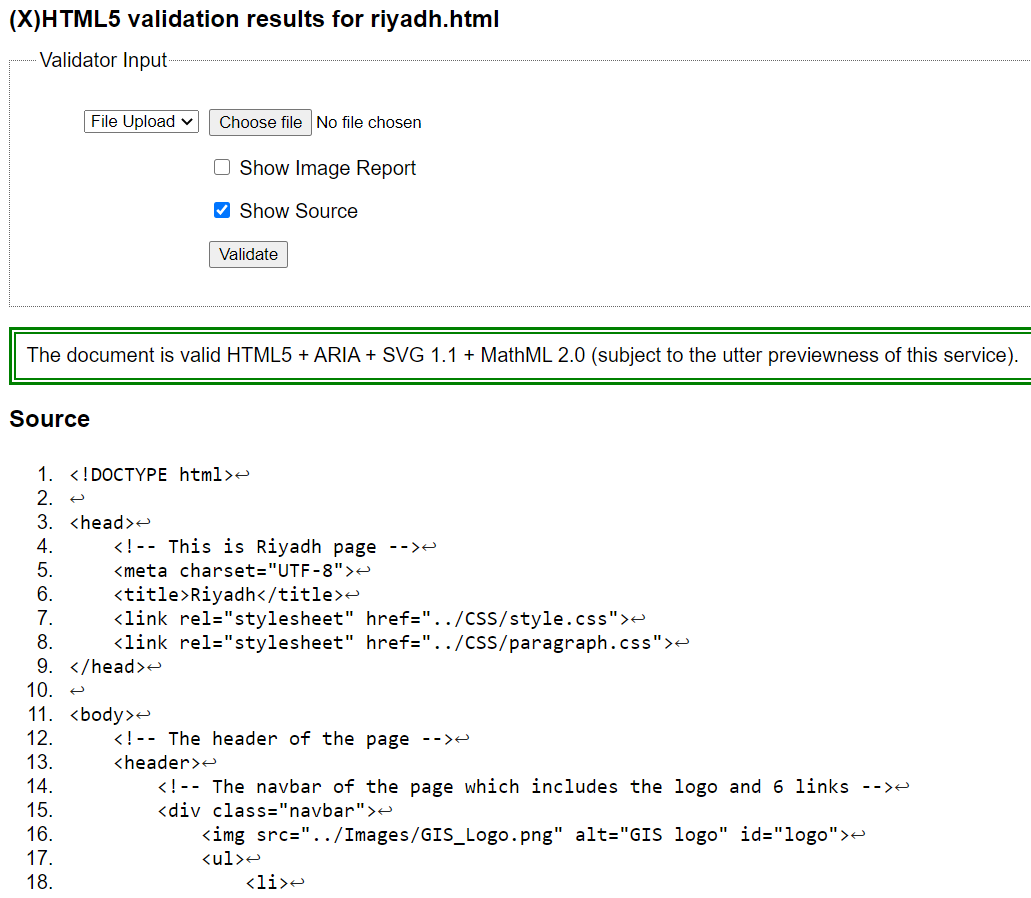
Task: Click the opening body tag line
Action: click(102, 714)
